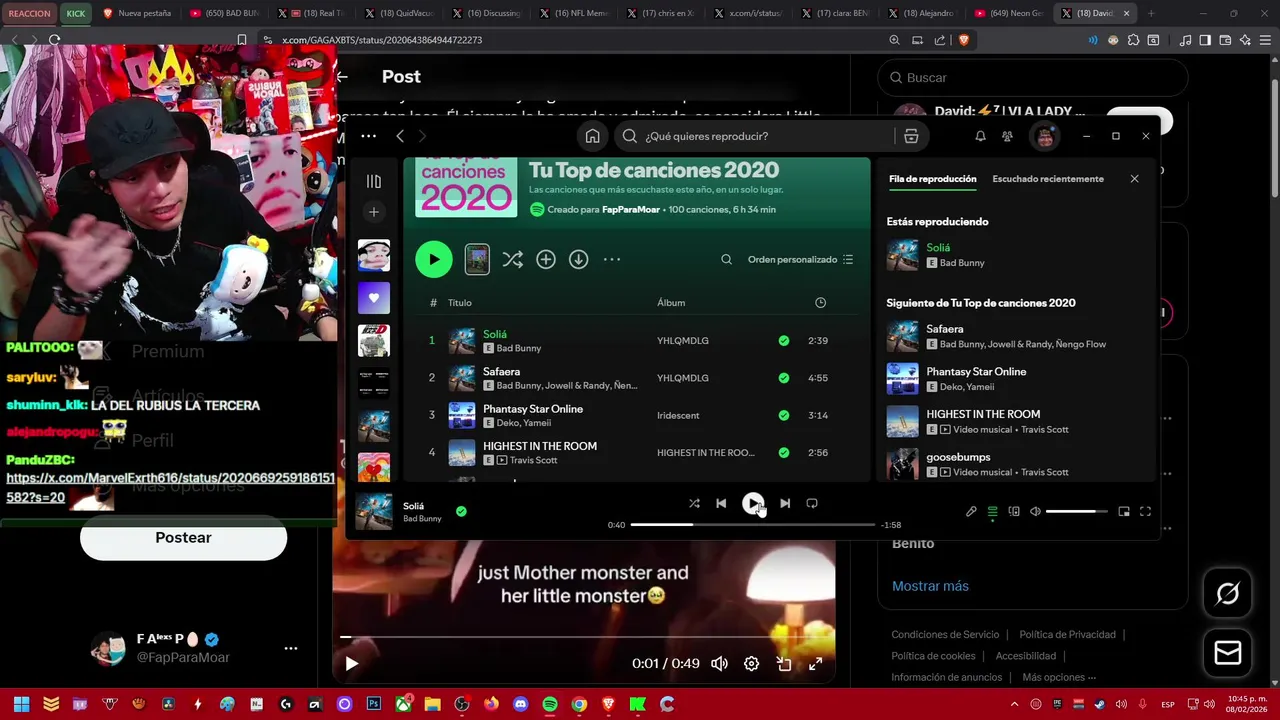Open Spotify friend activity icon
Screen dimensions: 1280x720
pos(1007,136)
